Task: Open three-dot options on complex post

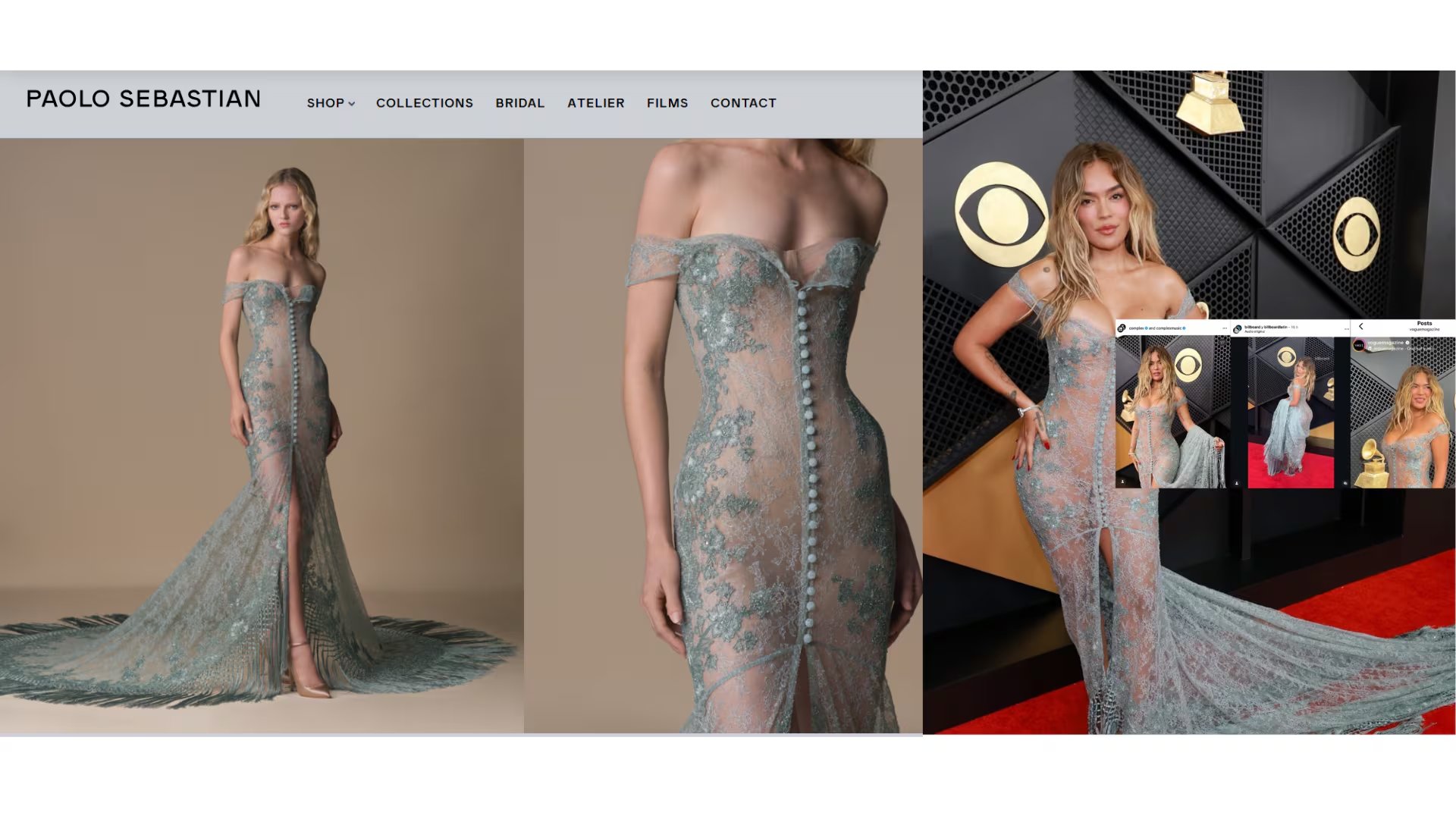Action: [x=1225, y=328]
